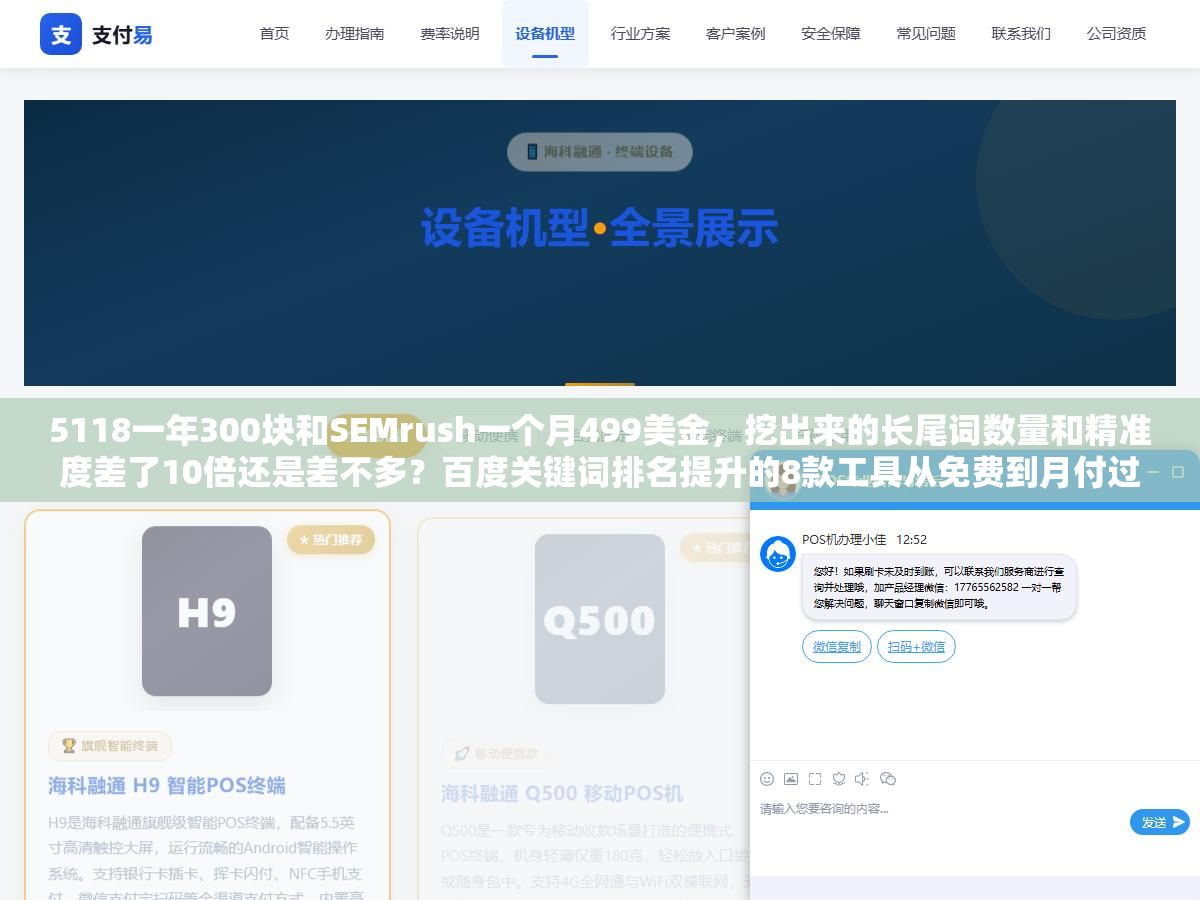Maximize the chat widget window
Screen dimensions: 1200x900
click(1177, 472)
